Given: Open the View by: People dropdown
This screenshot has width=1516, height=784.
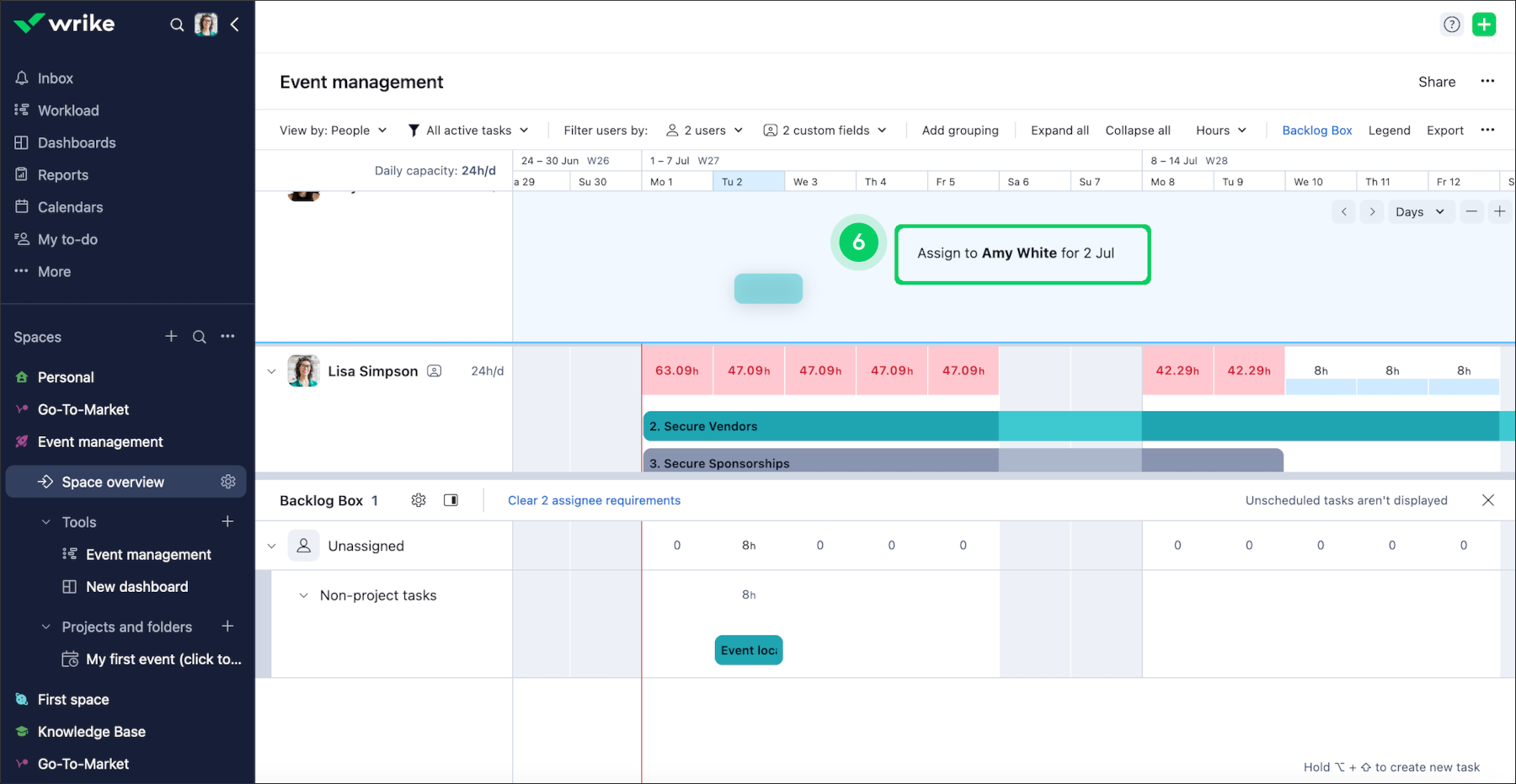Looking at the screenshot, I should coord(334,131).
